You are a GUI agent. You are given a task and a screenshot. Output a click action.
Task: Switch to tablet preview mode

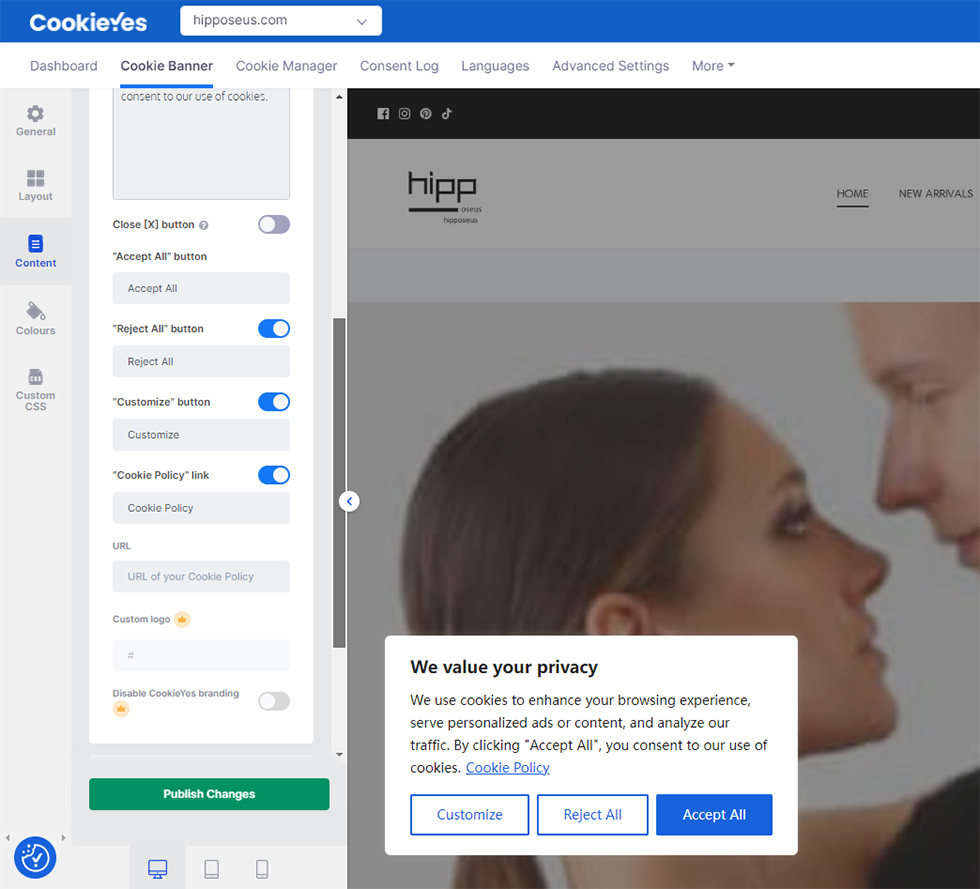211,868
